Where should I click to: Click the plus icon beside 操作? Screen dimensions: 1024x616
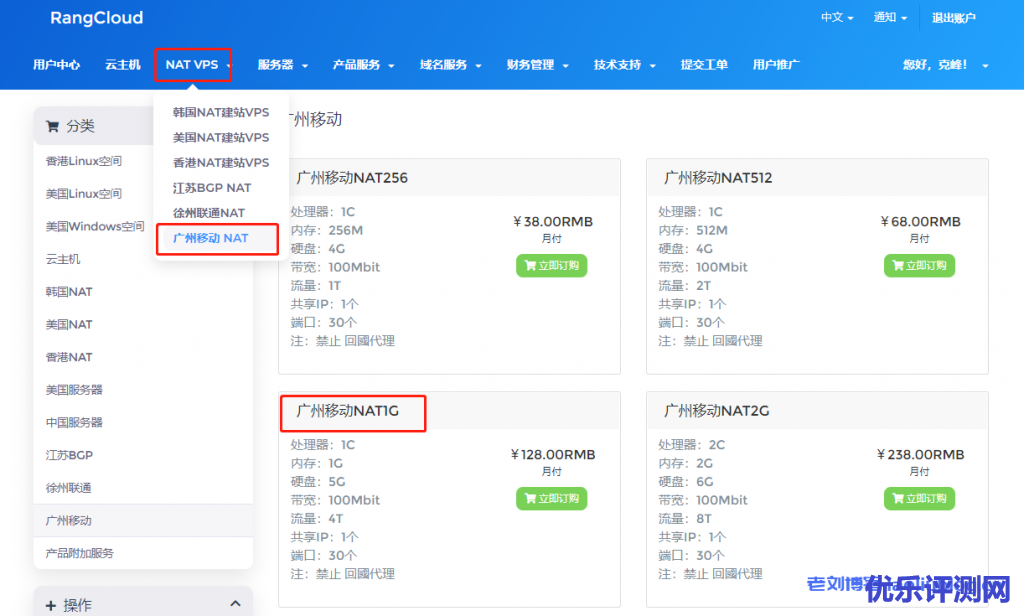[x=50, y=605]
